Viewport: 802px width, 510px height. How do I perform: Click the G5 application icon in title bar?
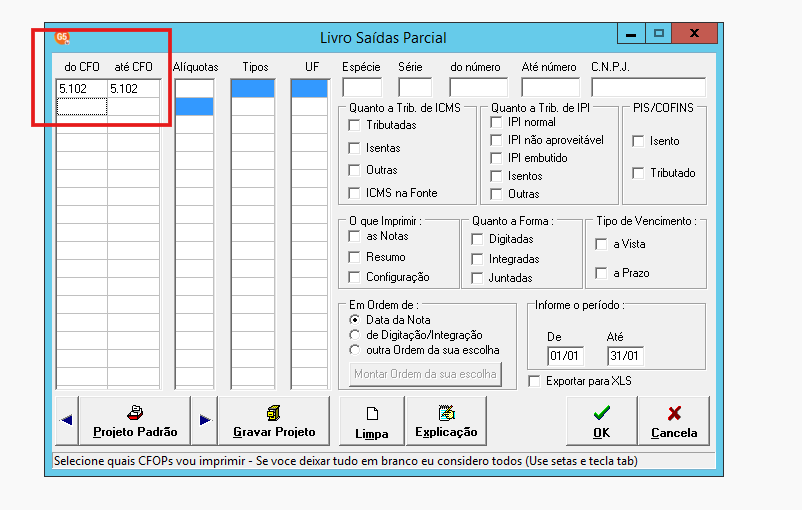coord(62,37)
